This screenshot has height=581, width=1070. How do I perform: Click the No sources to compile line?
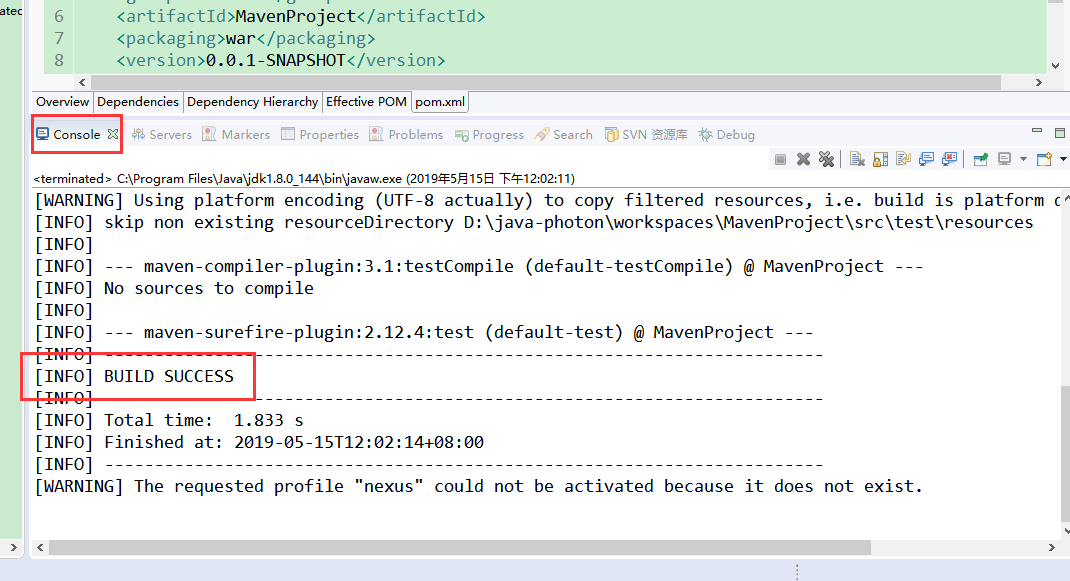[x=174, y=288]
